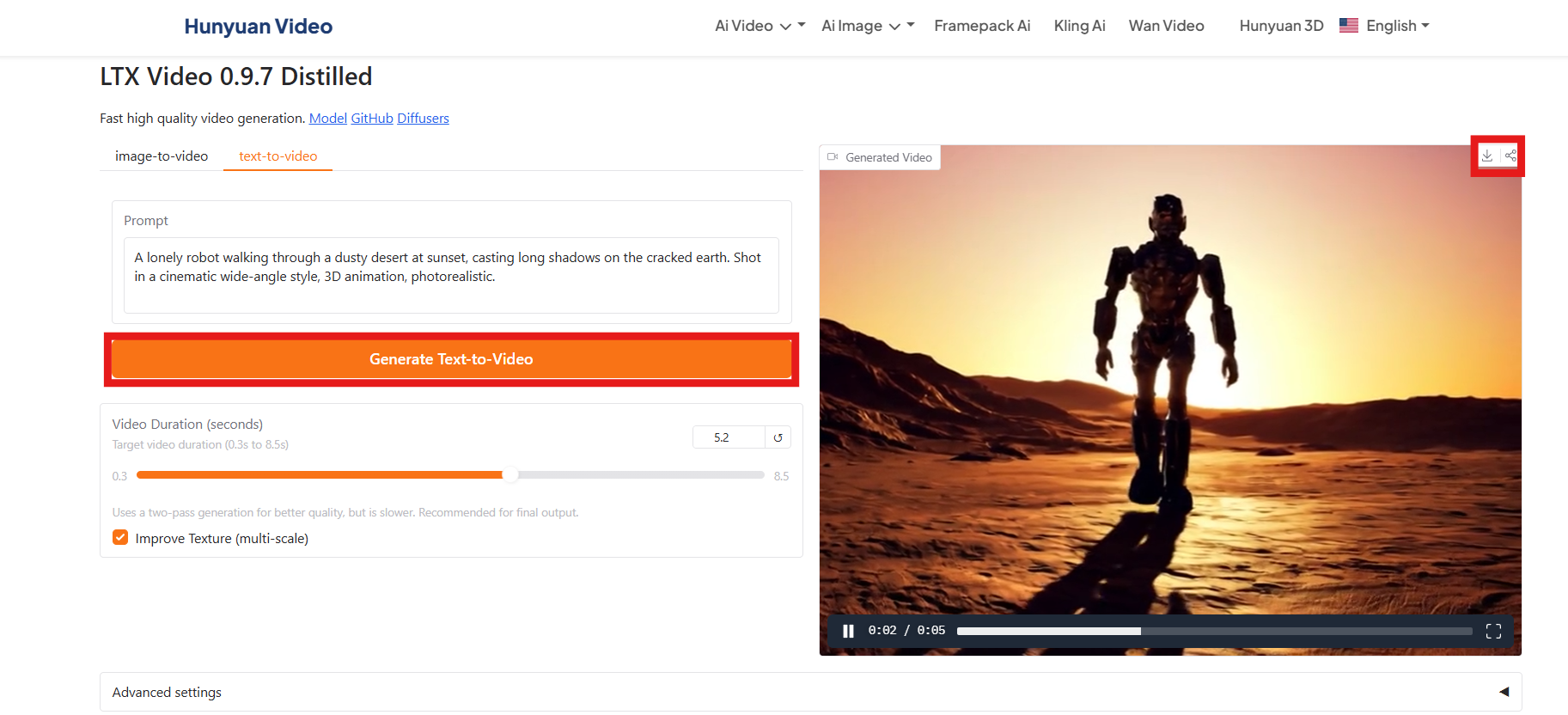Click the Generated Video label
The height and width of the screenshot is (715, 1568).
880,157
